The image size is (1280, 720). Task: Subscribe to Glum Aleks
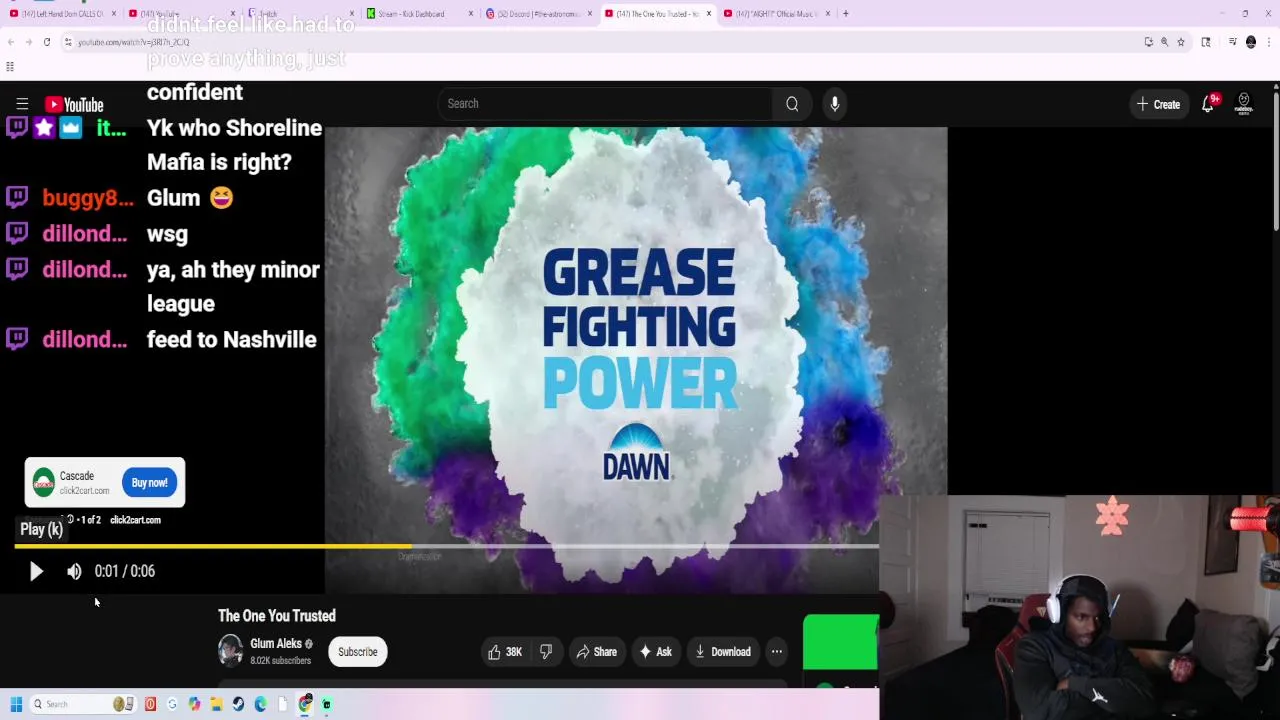pyautogui.click(x=358, y=652)
